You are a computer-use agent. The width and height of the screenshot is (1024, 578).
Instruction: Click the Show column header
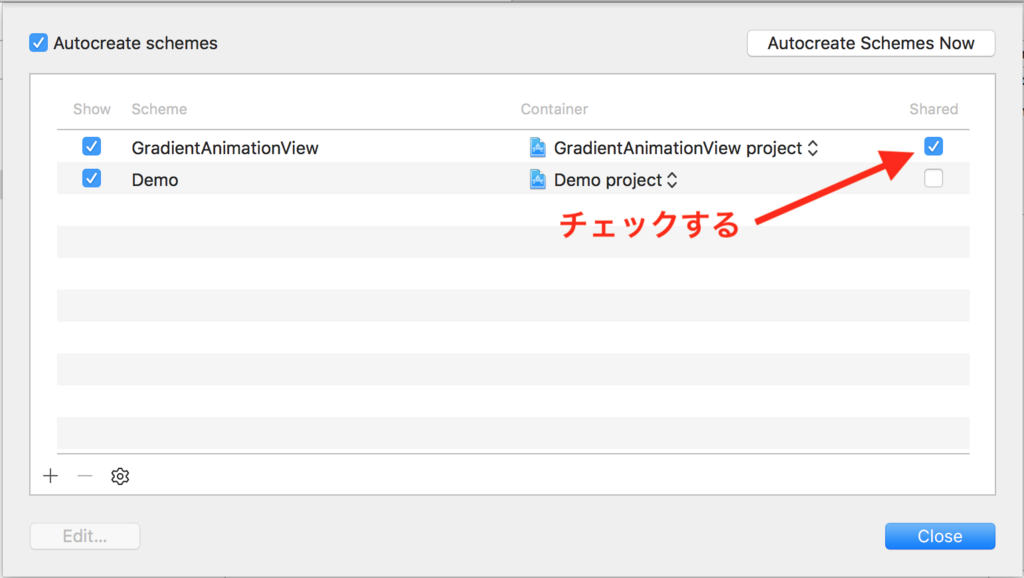click(x=91, y=109)
